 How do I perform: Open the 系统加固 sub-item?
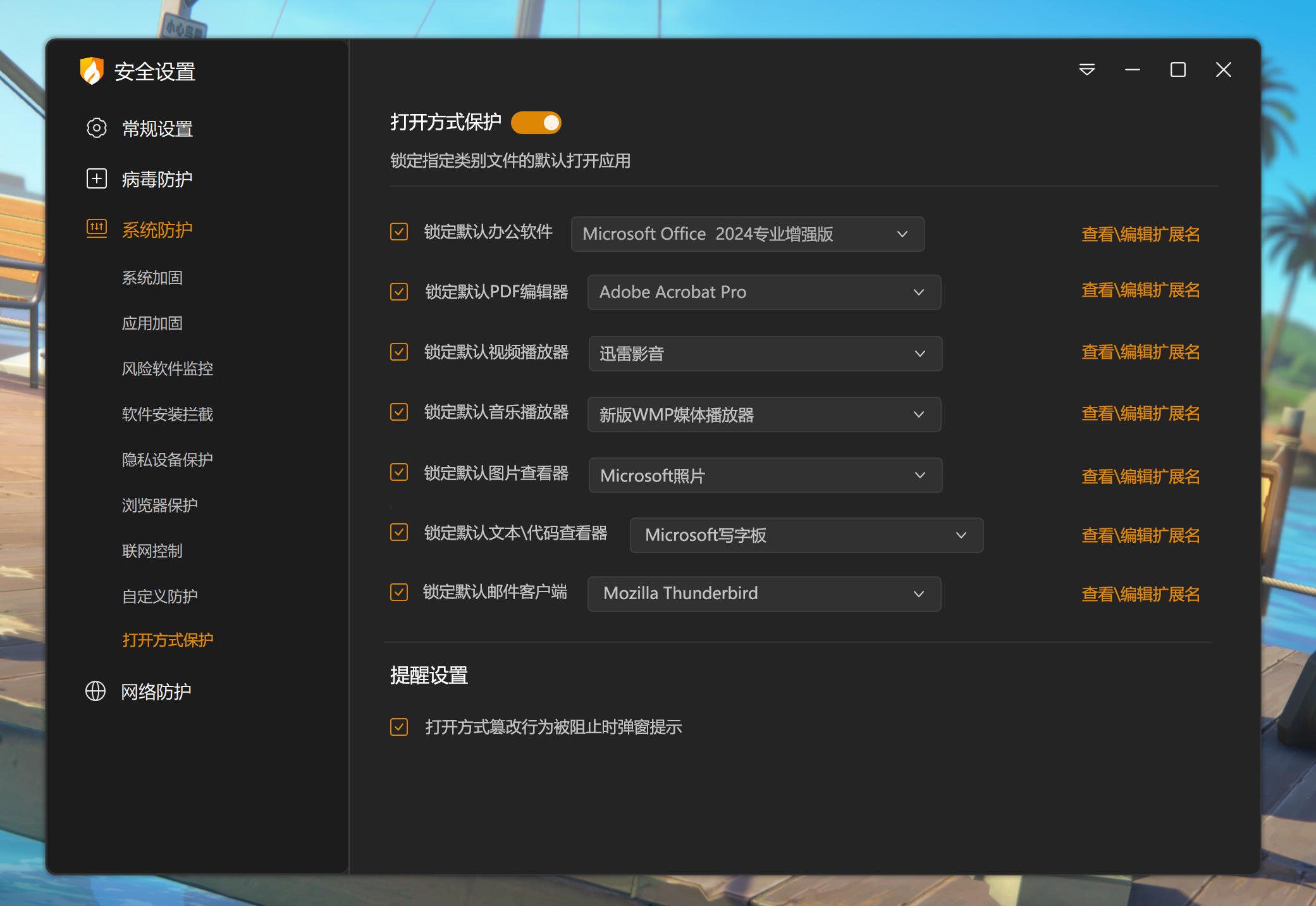pos(152,278)
